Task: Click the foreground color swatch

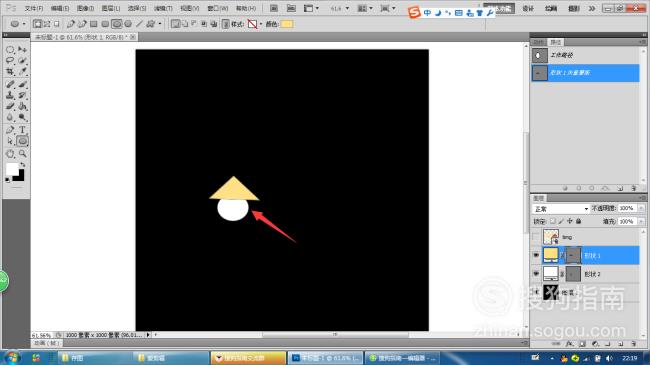Action: (x=12, y=169)
